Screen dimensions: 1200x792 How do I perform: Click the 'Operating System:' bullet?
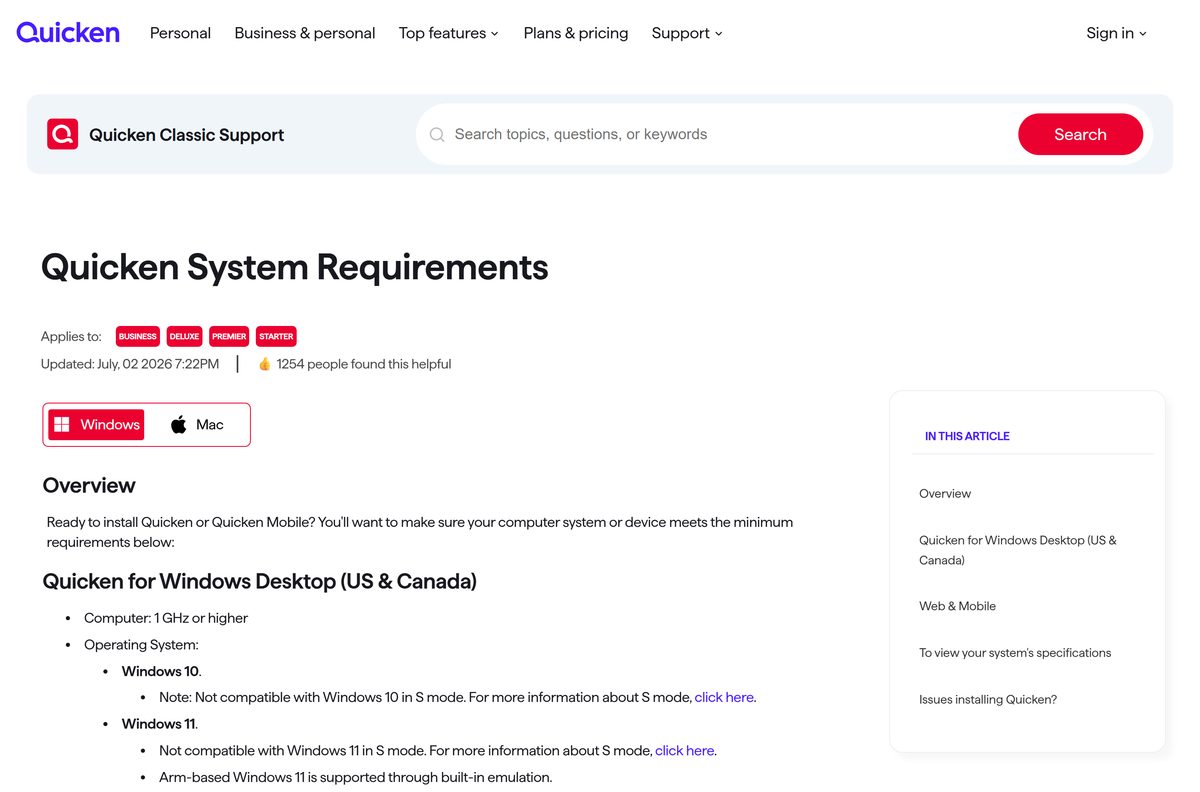tap(141, 645)
